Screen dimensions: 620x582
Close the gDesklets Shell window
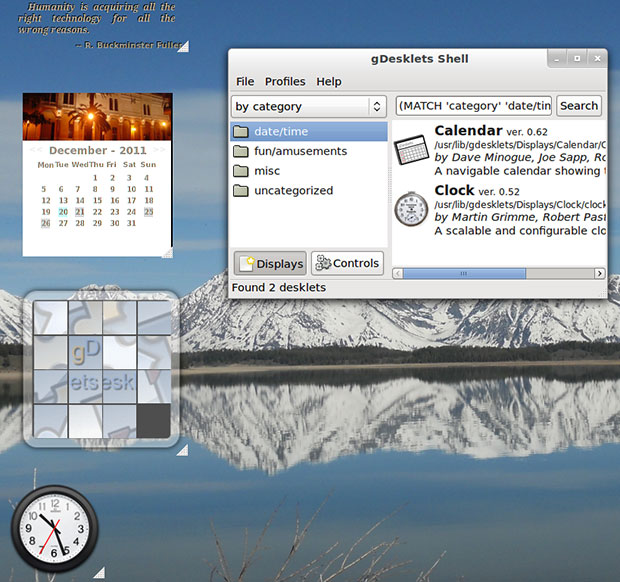[x=597, y=59]
